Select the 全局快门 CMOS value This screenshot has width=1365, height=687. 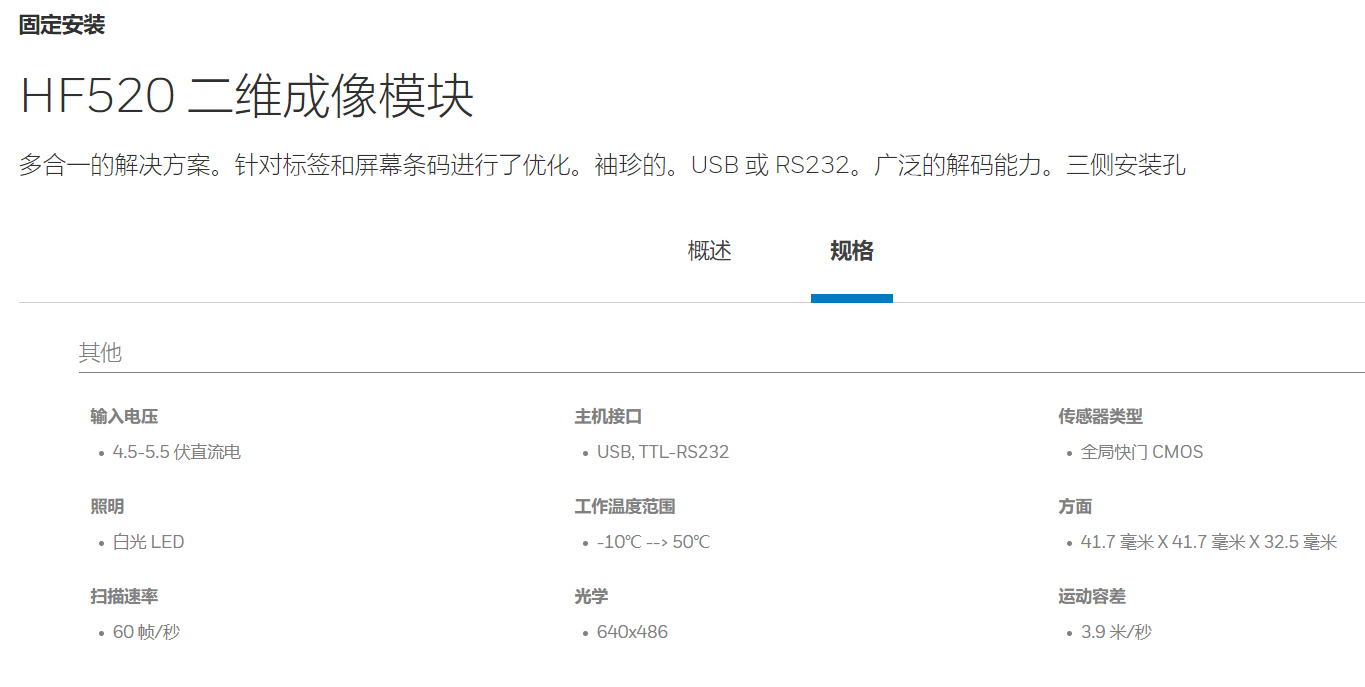click(1141, 452)
